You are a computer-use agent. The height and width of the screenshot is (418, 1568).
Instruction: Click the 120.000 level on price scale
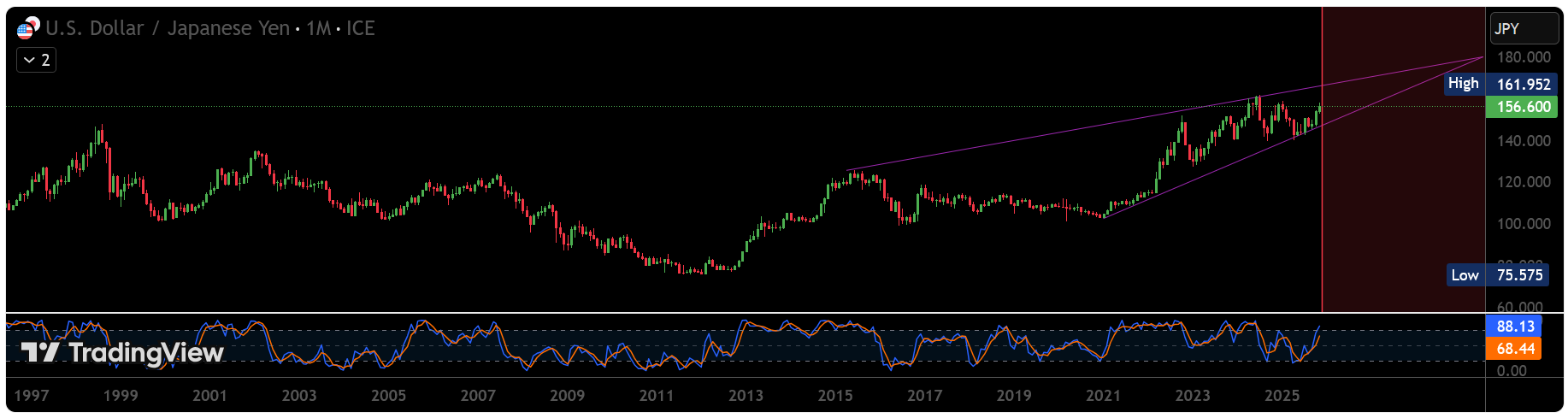1523,182
